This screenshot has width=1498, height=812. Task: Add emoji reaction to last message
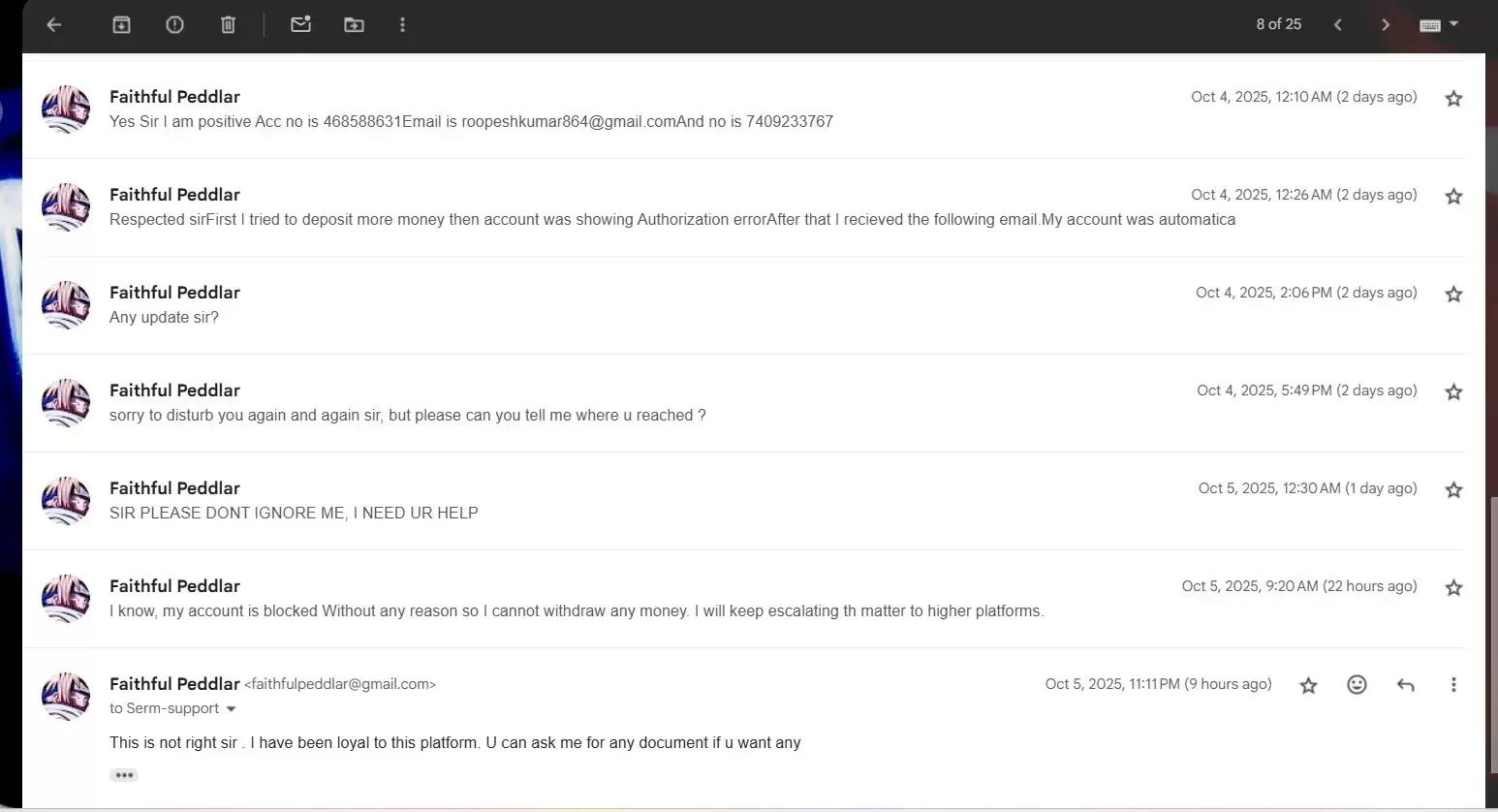click(1357, 685)
